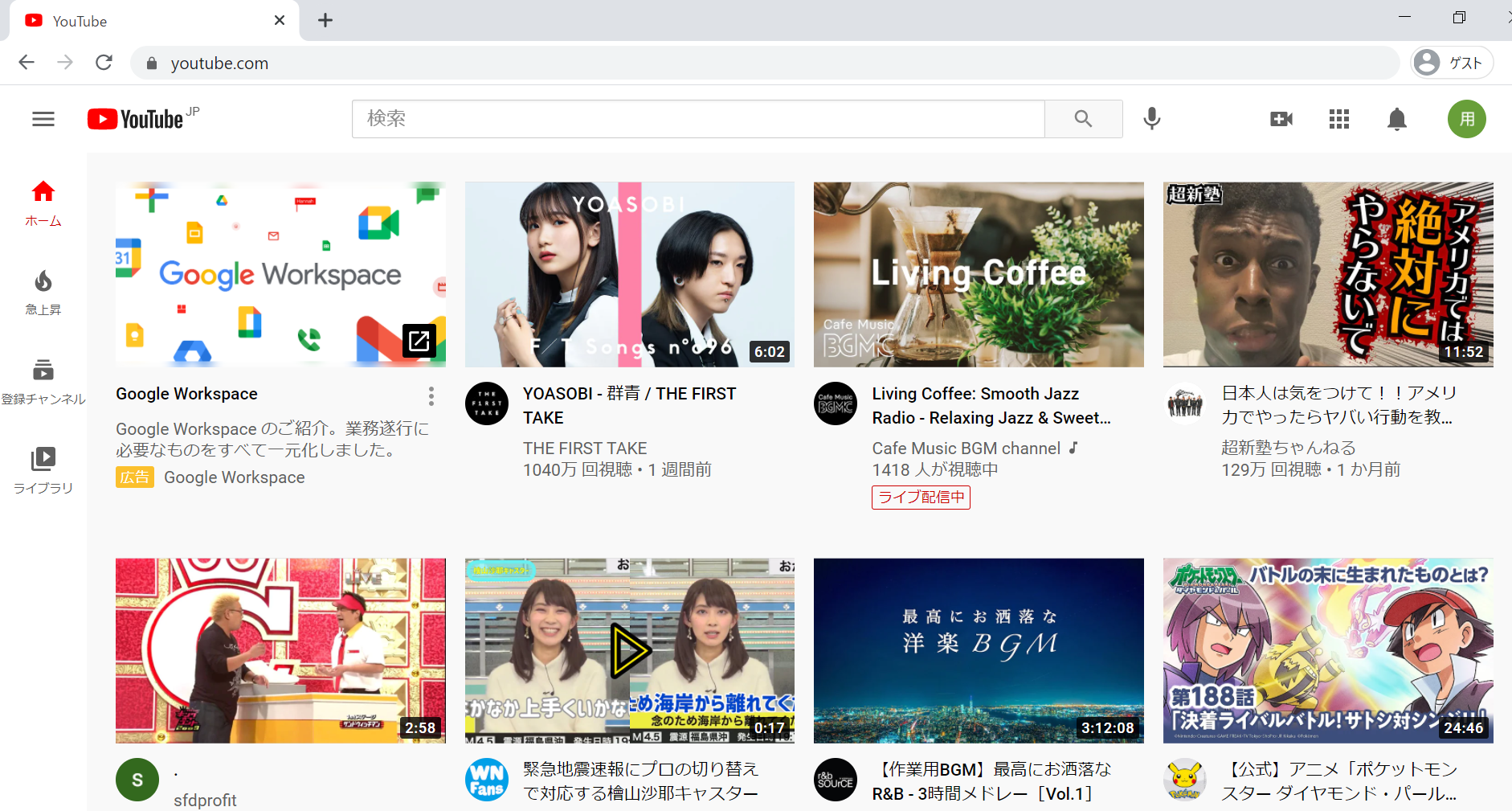Image resolution: width=1512 pixels, height=811 pixels.
Task: Expand the guide with the hamburger menu
Action: (x=43, y=118)
